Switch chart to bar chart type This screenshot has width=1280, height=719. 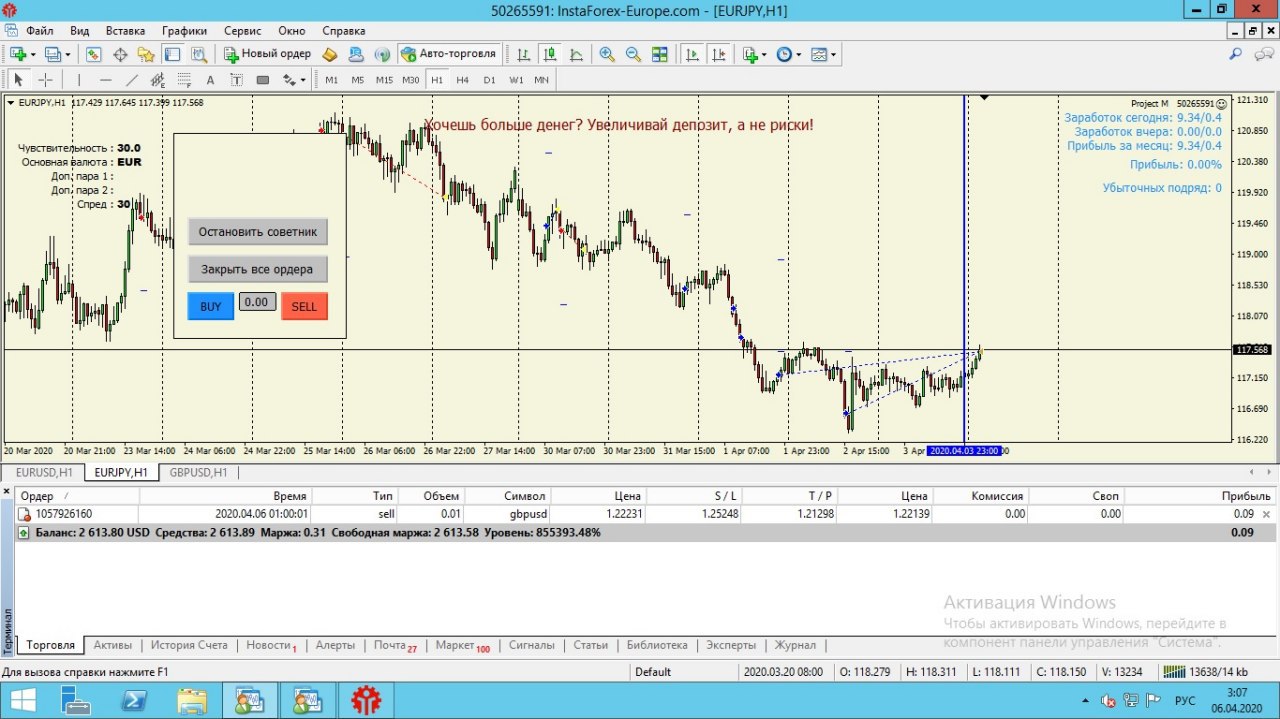coord(524,54)
